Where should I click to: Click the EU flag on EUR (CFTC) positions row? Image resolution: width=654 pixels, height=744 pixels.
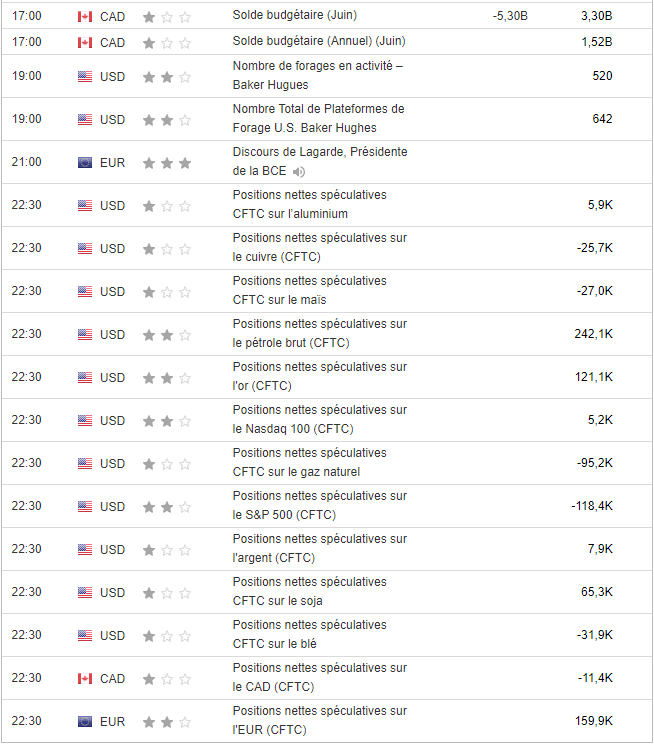click(x=85, y=722)
